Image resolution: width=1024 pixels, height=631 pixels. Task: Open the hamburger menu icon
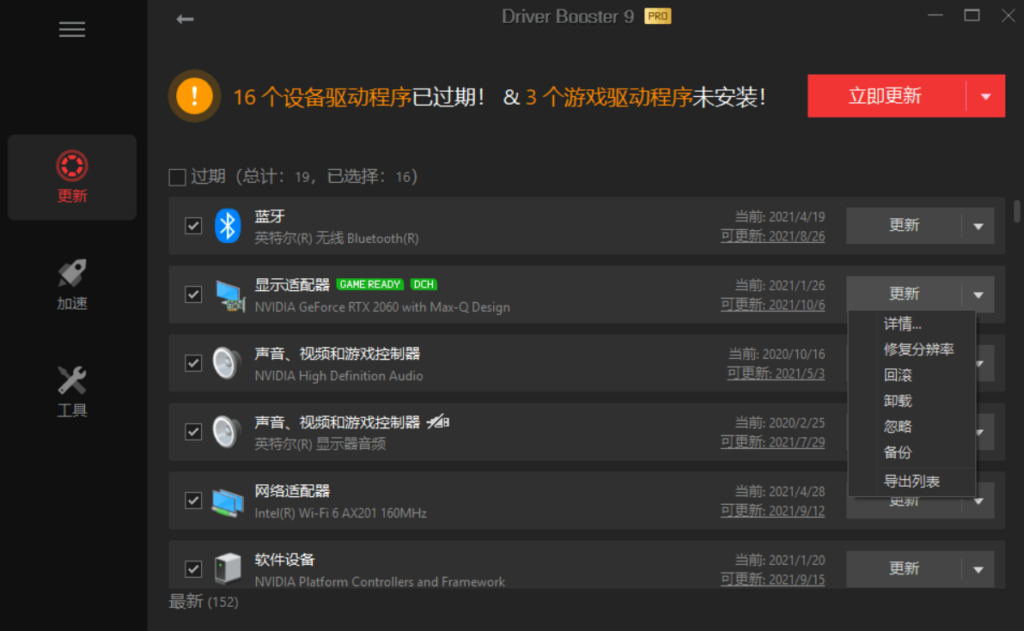point(72,29)
